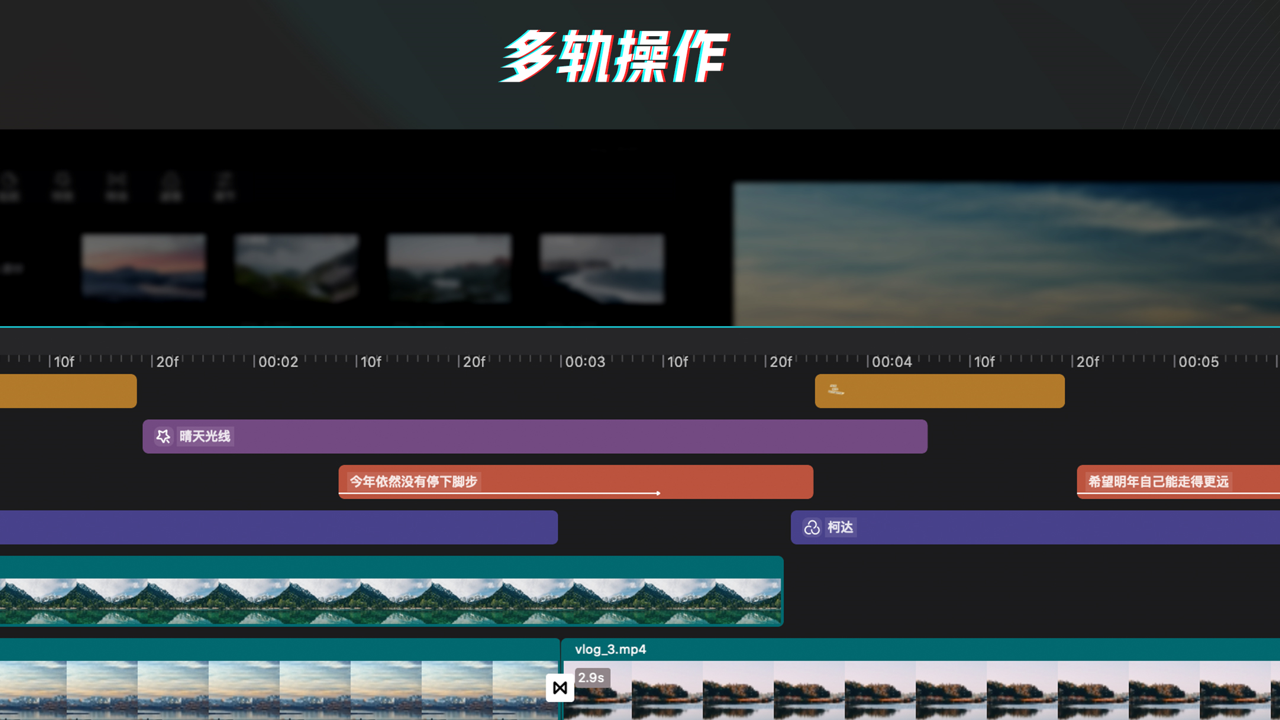The image size is (1280, 720).
Task: Select the second media thumbnail in the library
Action: tap(296, 267)
